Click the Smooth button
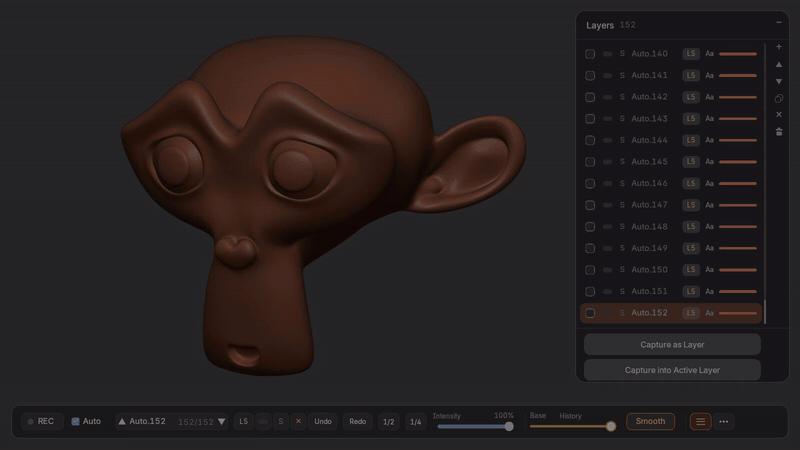This screenshot has height=450, width=800. (x=651, y=421)
